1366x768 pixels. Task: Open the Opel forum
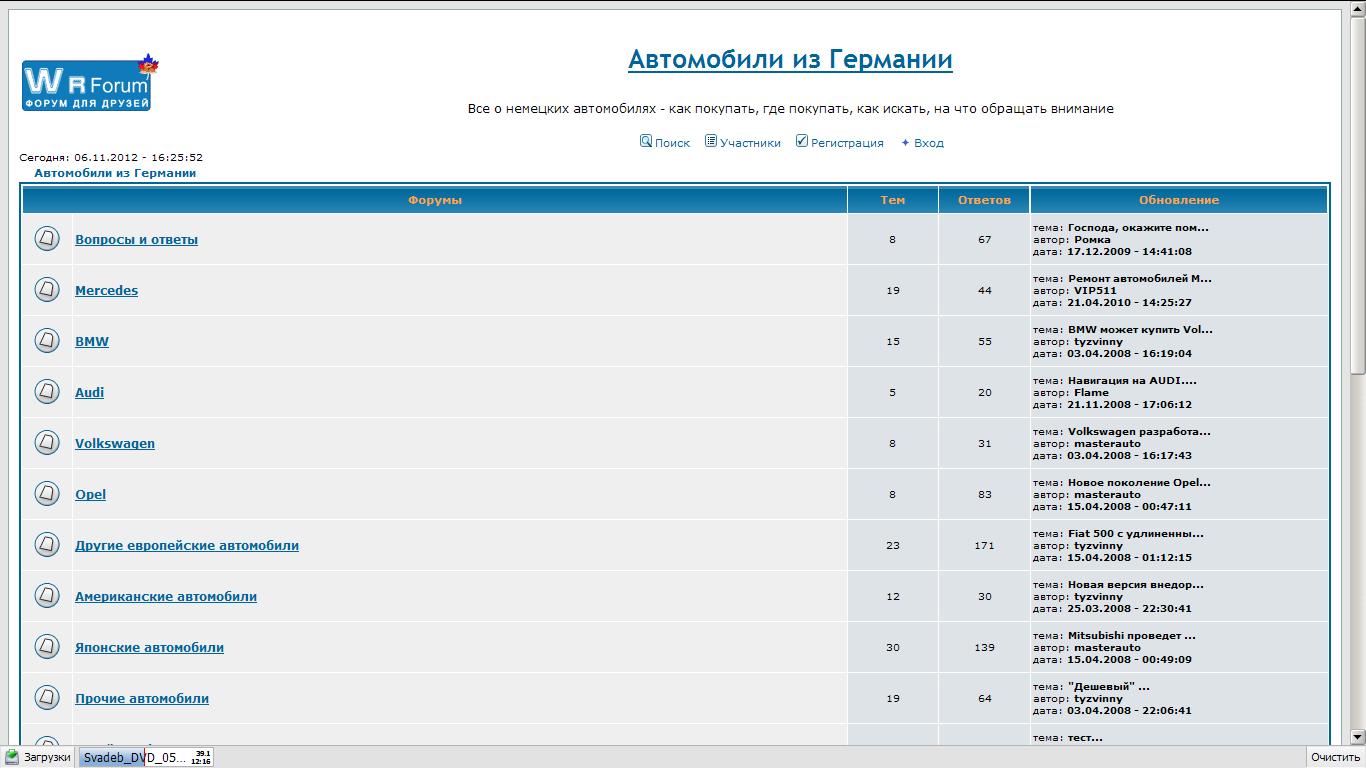(x=90, y=494)
